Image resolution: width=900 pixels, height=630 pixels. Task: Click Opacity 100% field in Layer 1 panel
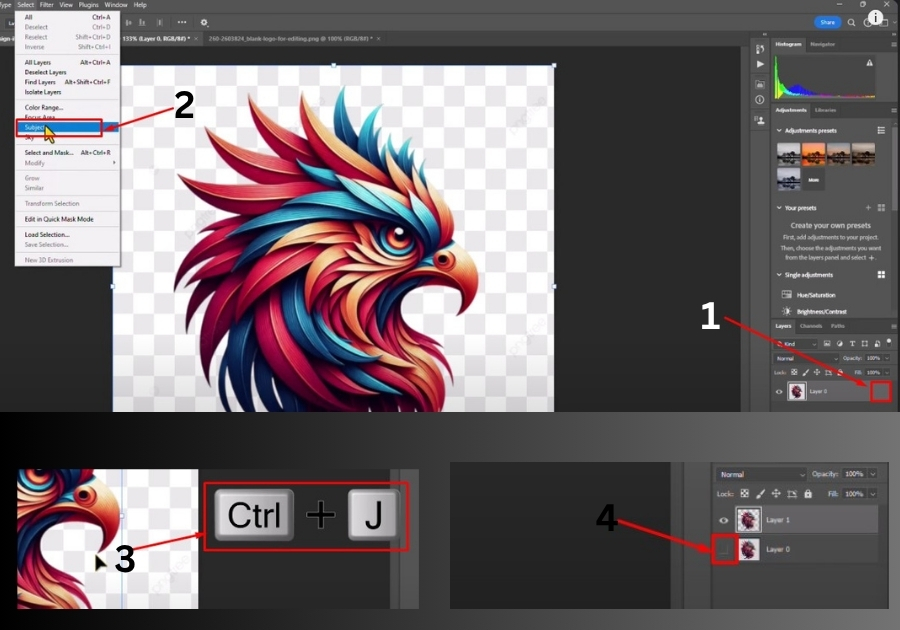pyautogui.click(x=855, y=474)
